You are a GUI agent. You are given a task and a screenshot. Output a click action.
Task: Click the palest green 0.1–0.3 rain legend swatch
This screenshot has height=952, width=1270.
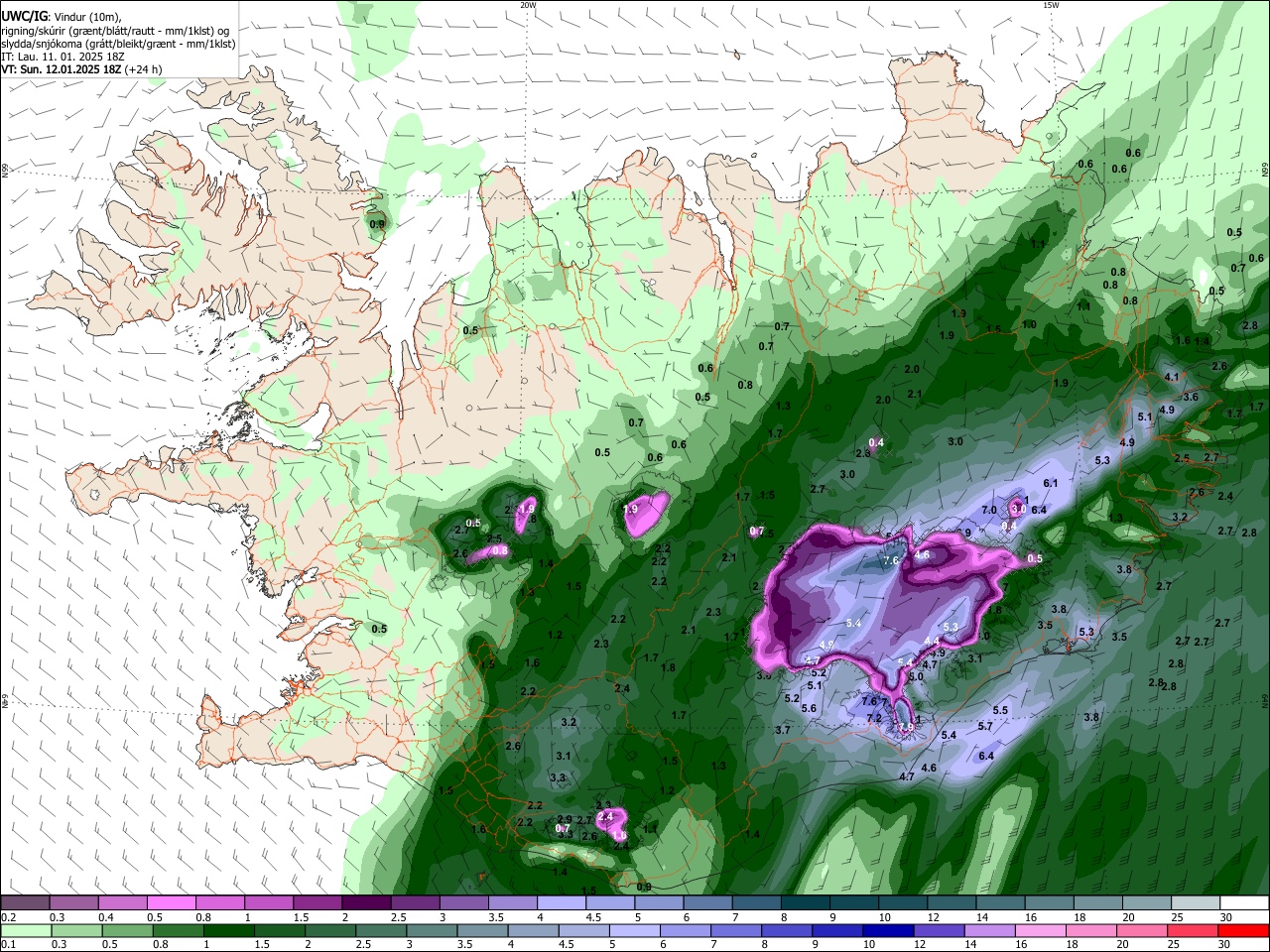tap(26, 930)
